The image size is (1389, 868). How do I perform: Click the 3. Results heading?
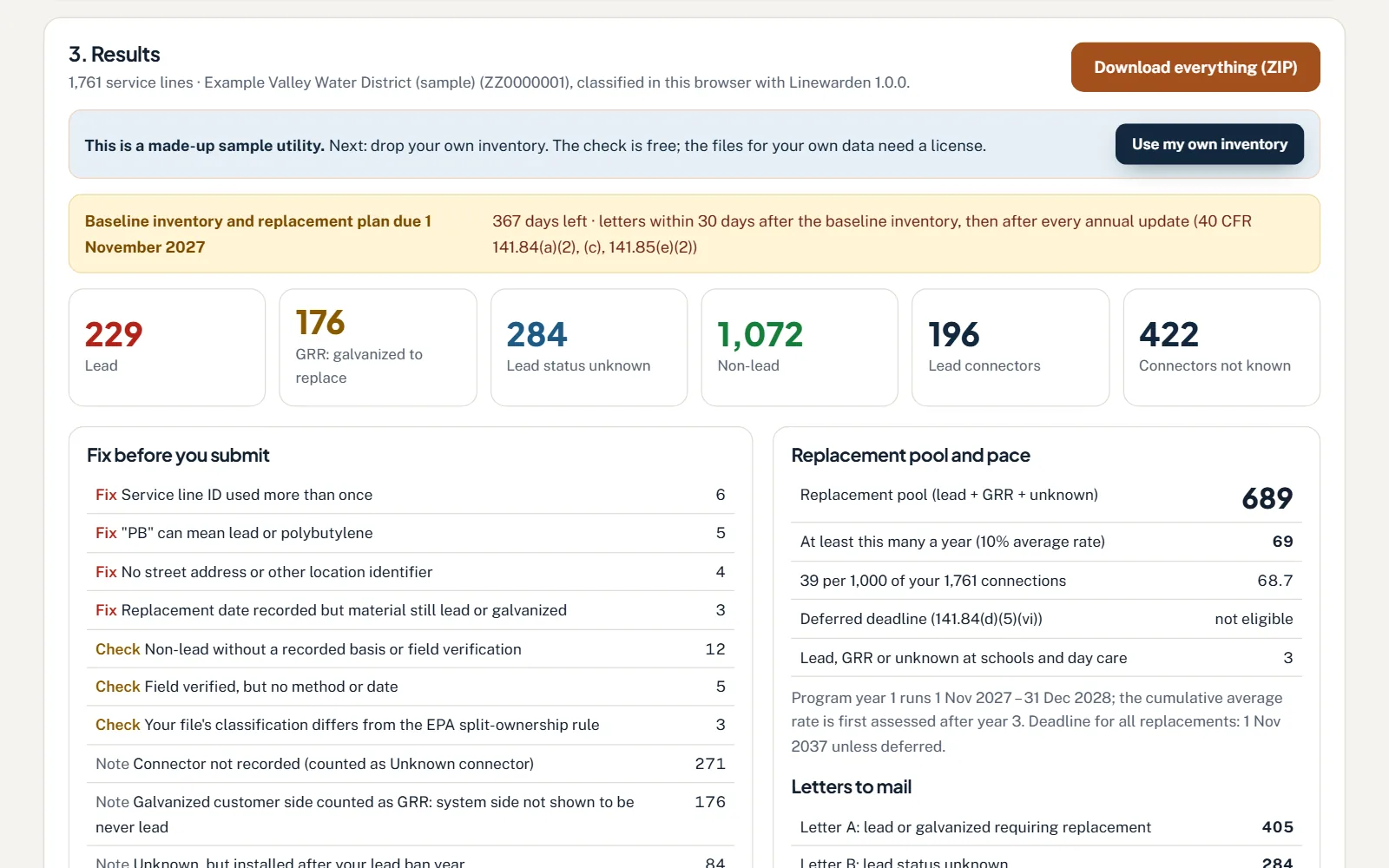(115, 55)
